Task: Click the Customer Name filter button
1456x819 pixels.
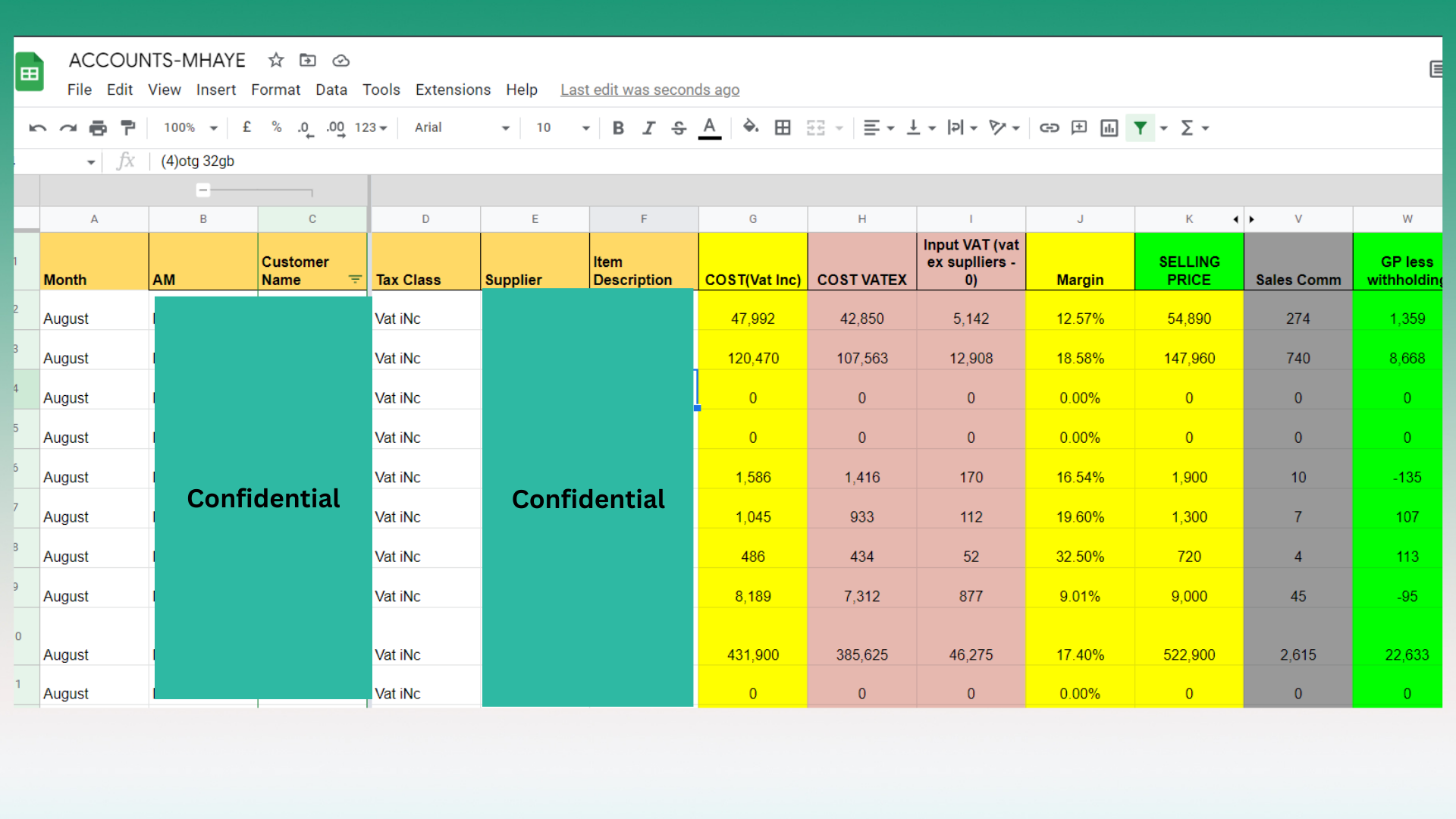Action: (x=354, y=279)
